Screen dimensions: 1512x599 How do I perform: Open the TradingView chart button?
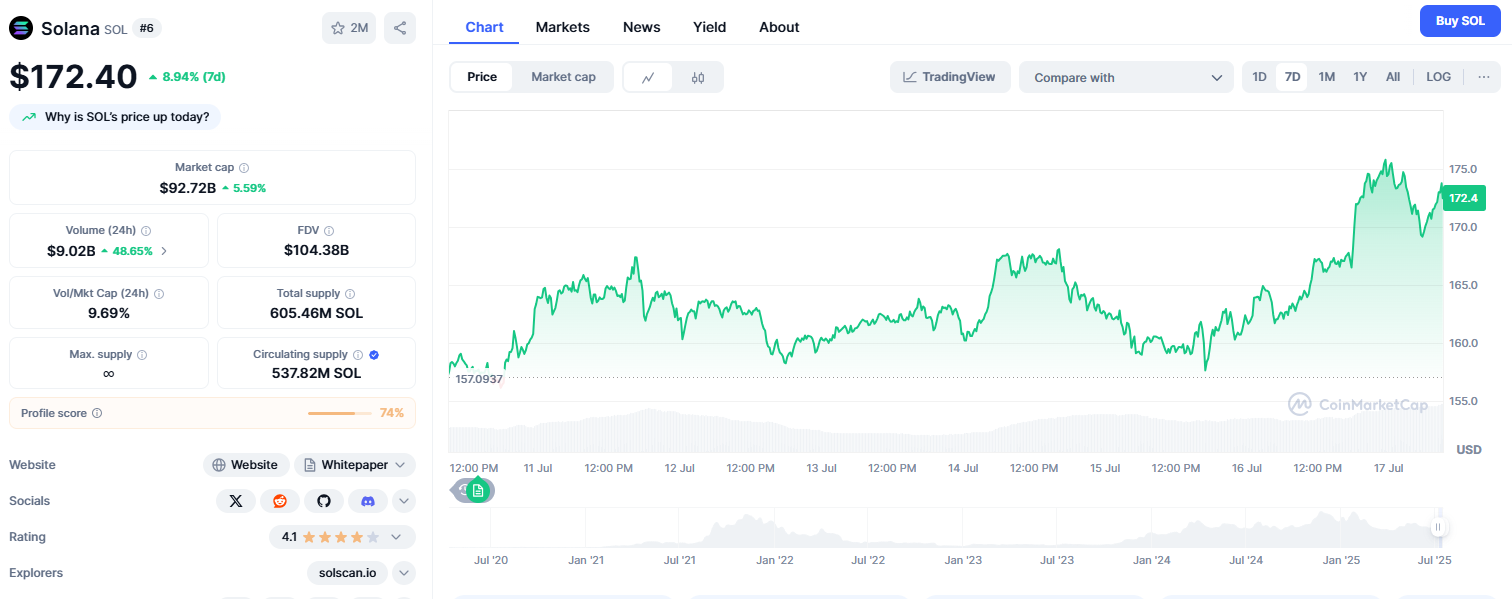click(x=950, y=77)
